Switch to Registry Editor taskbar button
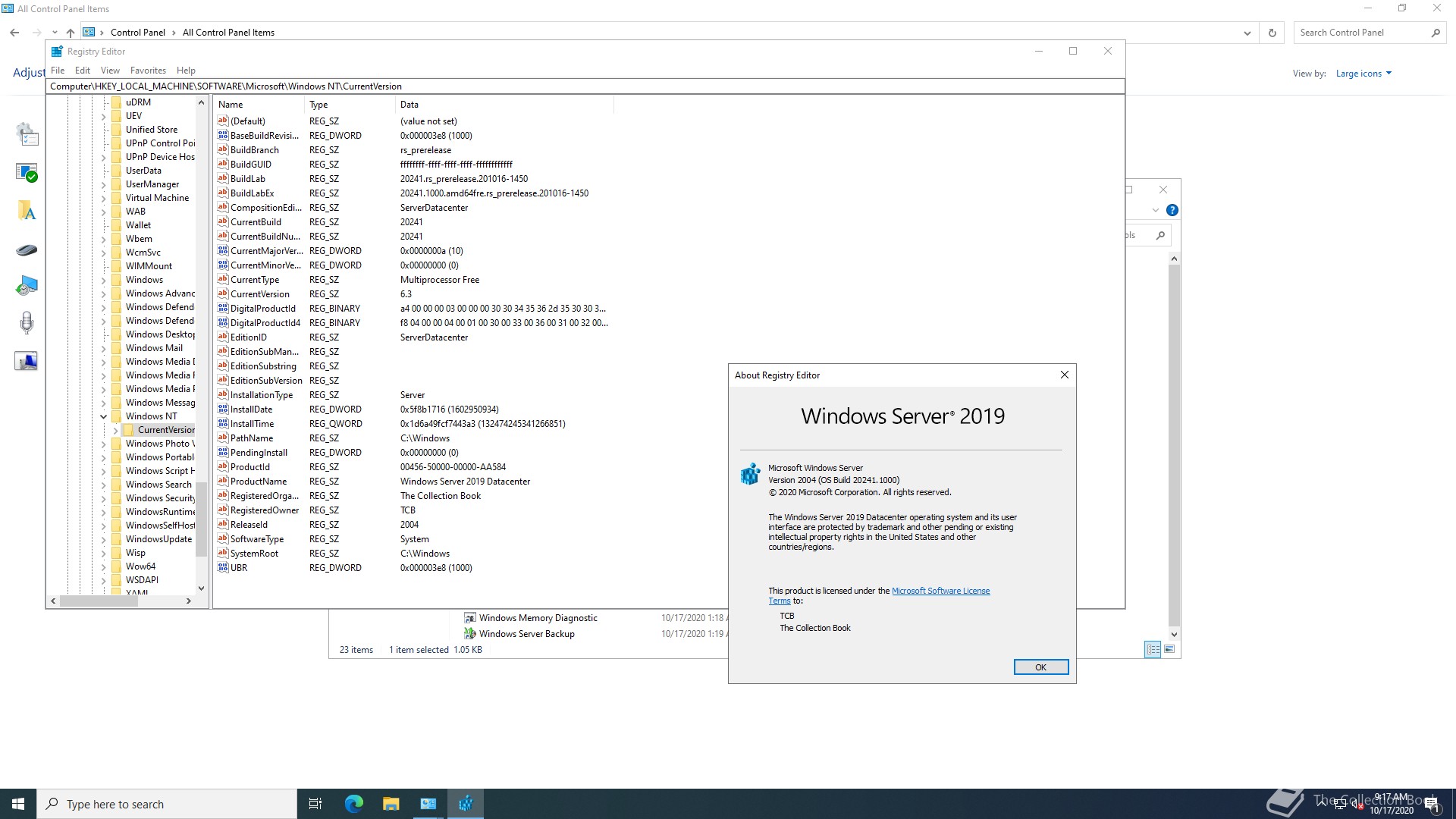The width and height of the screenshot is (1456, 819). tap(466, 804)
